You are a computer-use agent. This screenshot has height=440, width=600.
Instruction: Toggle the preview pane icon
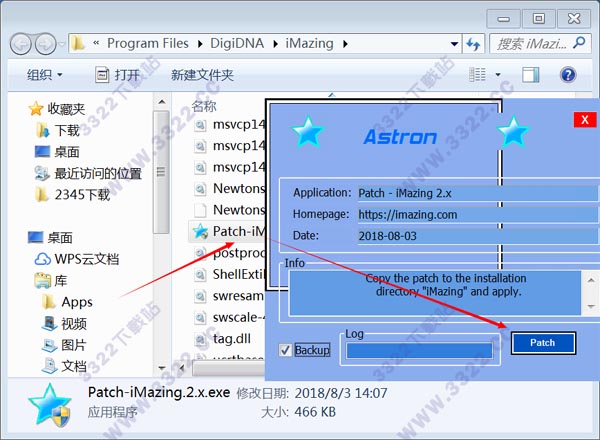pos(531,75)
